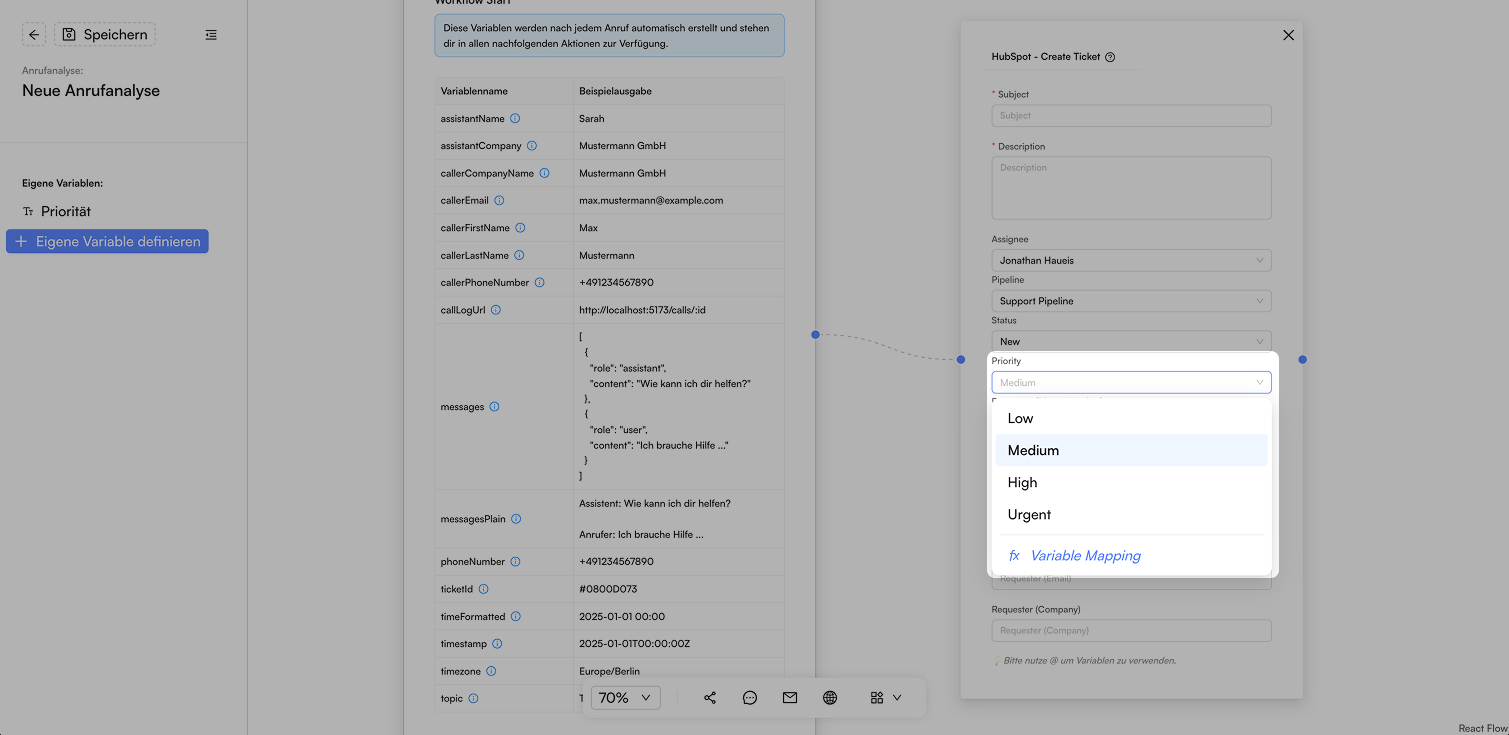Viewport: 1509px width, 735px height.
Task: Click the http://localhost:5173/calls/:id value
Action: 643,310
